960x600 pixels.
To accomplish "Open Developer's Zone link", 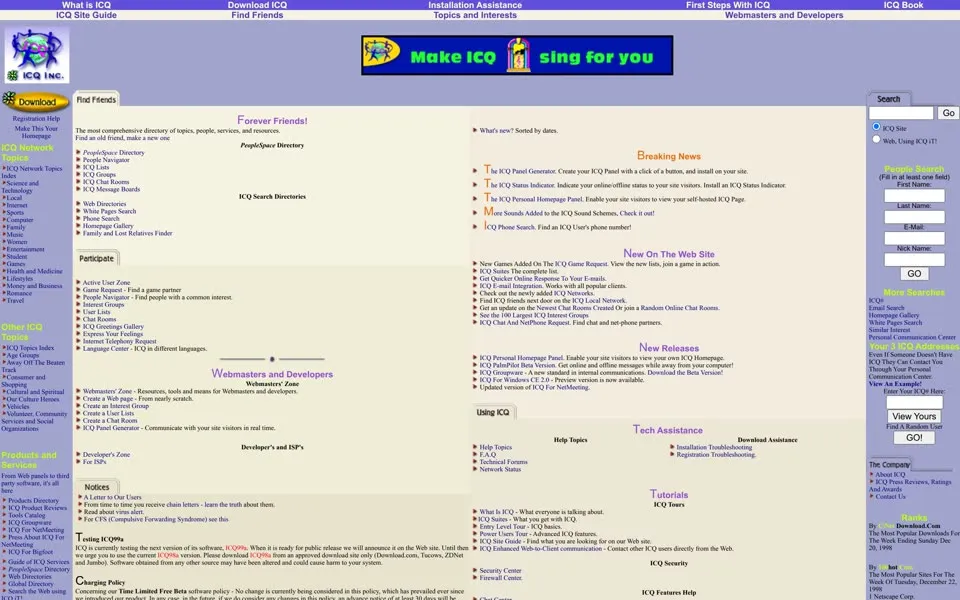I will point(106,455).
